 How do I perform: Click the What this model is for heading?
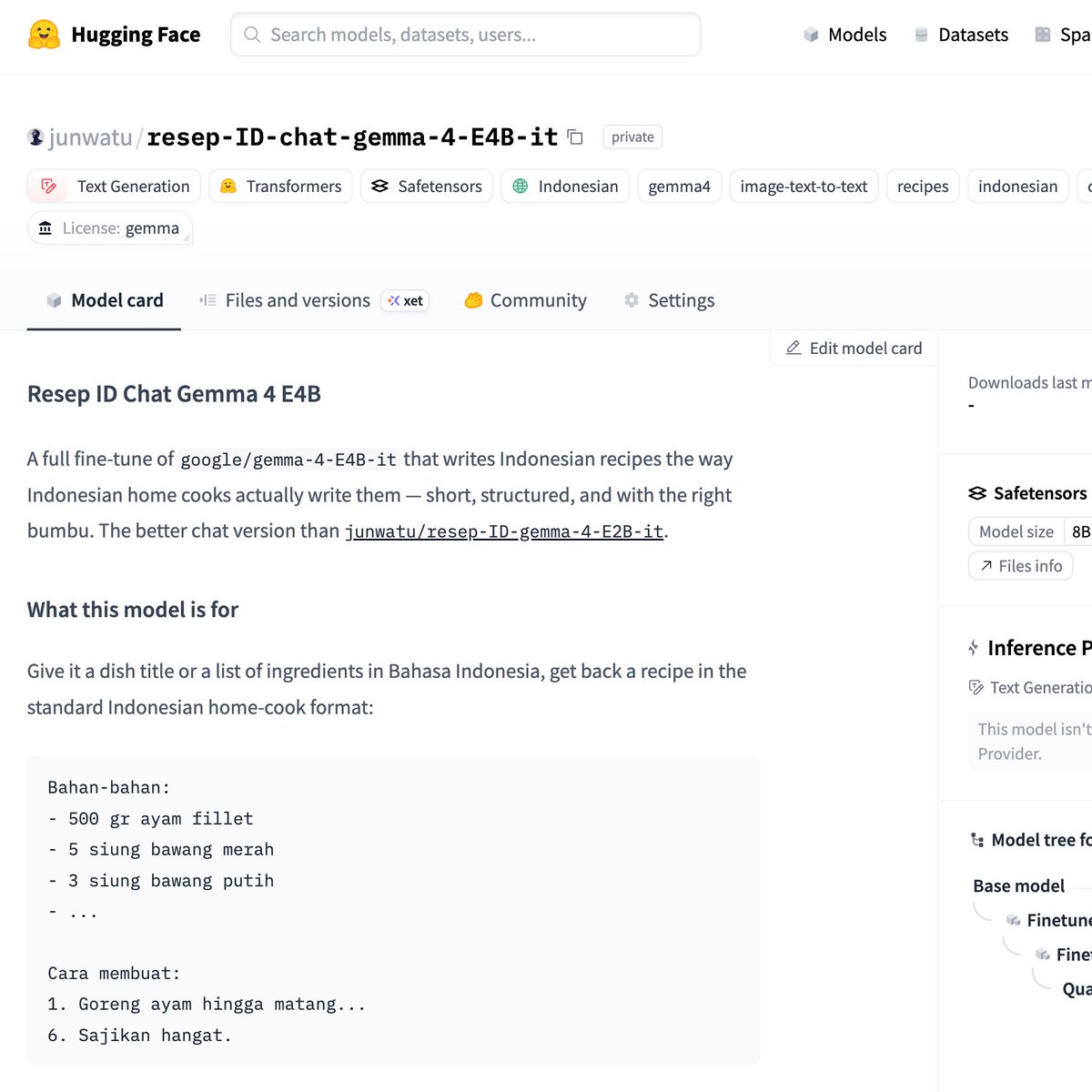click(x=133, y=610)
